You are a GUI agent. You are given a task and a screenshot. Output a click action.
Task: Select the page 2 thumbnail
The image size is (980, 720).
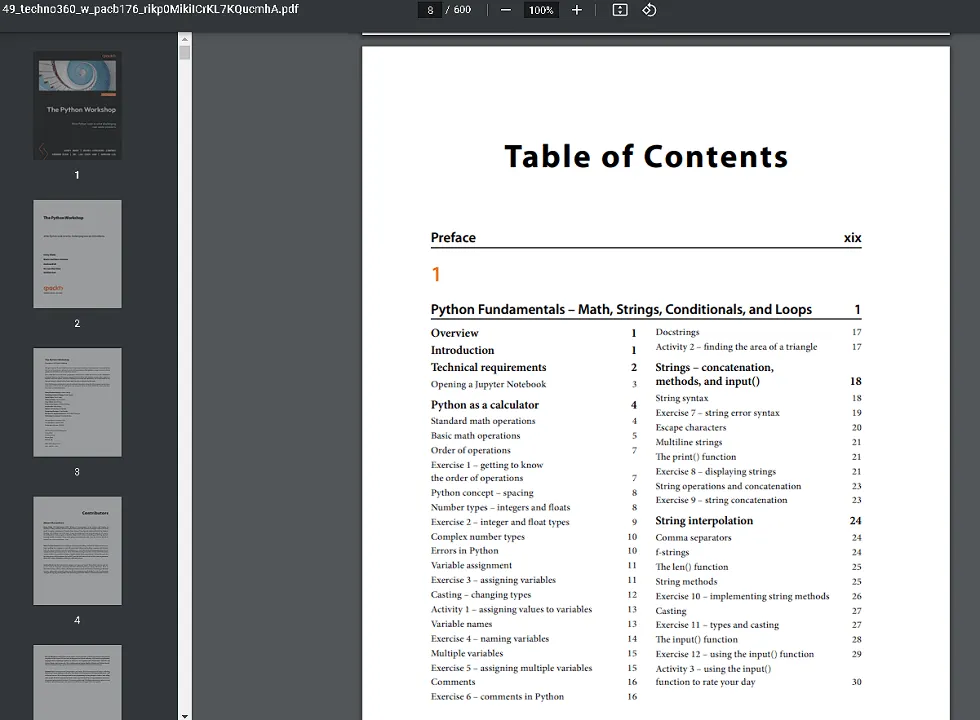pos(77,254)
